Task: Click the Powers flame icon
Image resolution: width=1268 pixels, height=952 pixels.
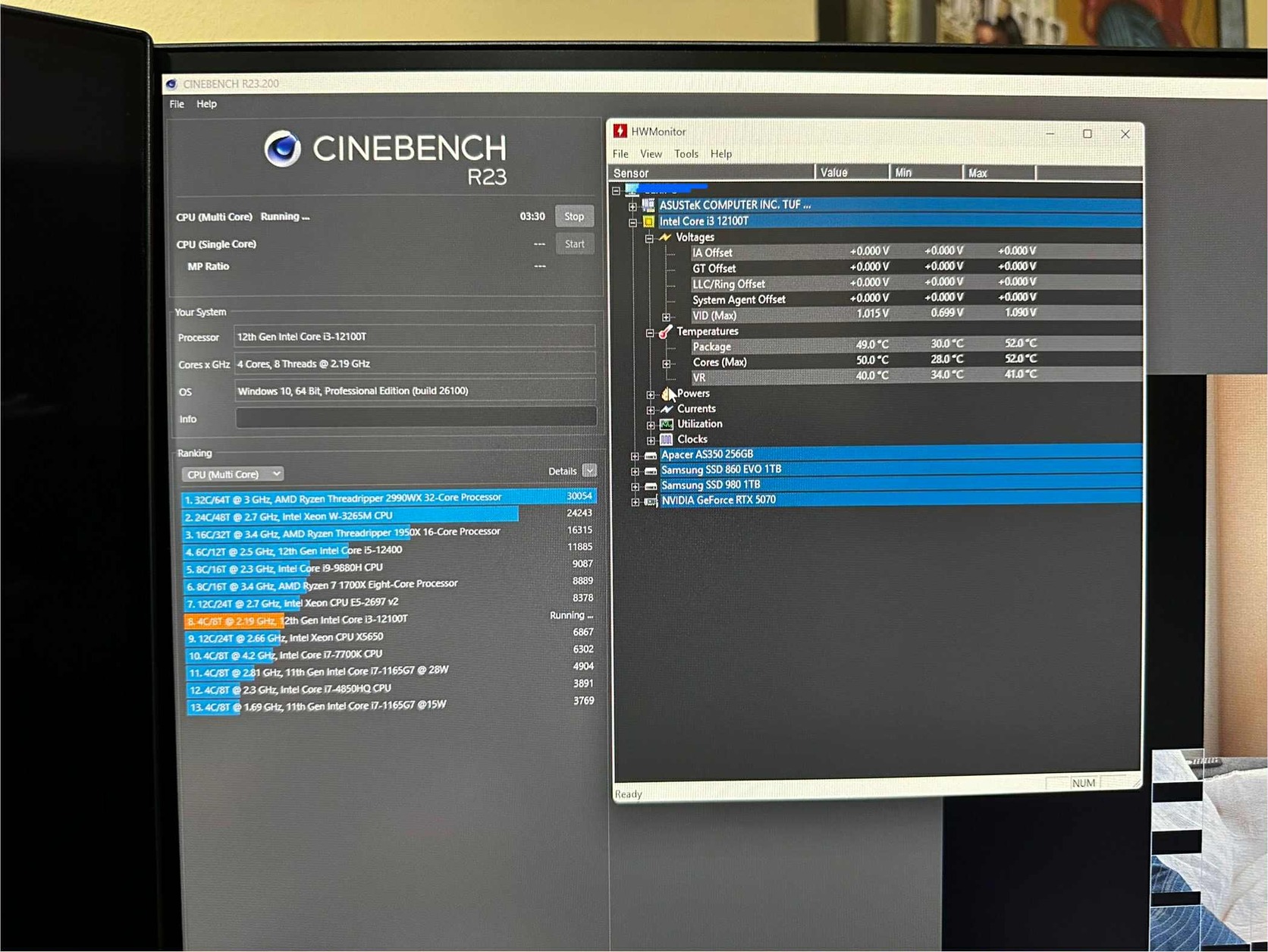Action: coord(667,393)
